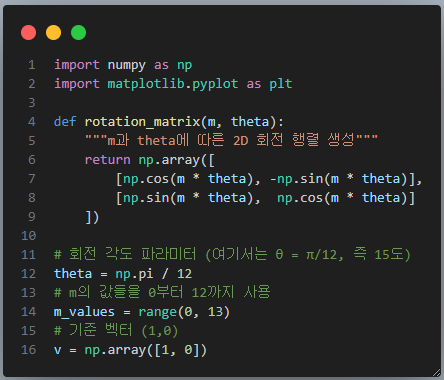Click the 'plt' alias on line 2
Viewport: 444px width, 380px height.
[x=281, y=84]
